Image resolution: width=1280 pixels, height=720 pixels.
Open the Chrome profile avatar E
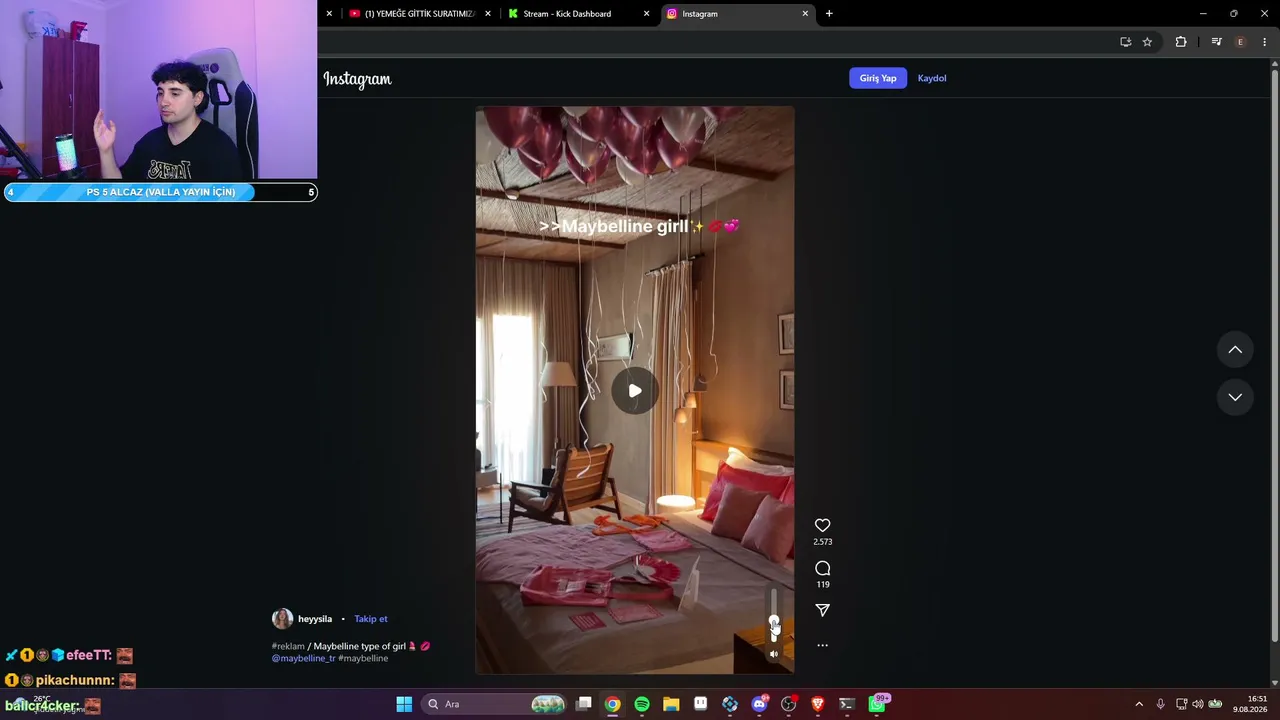tap(1241, 42)
